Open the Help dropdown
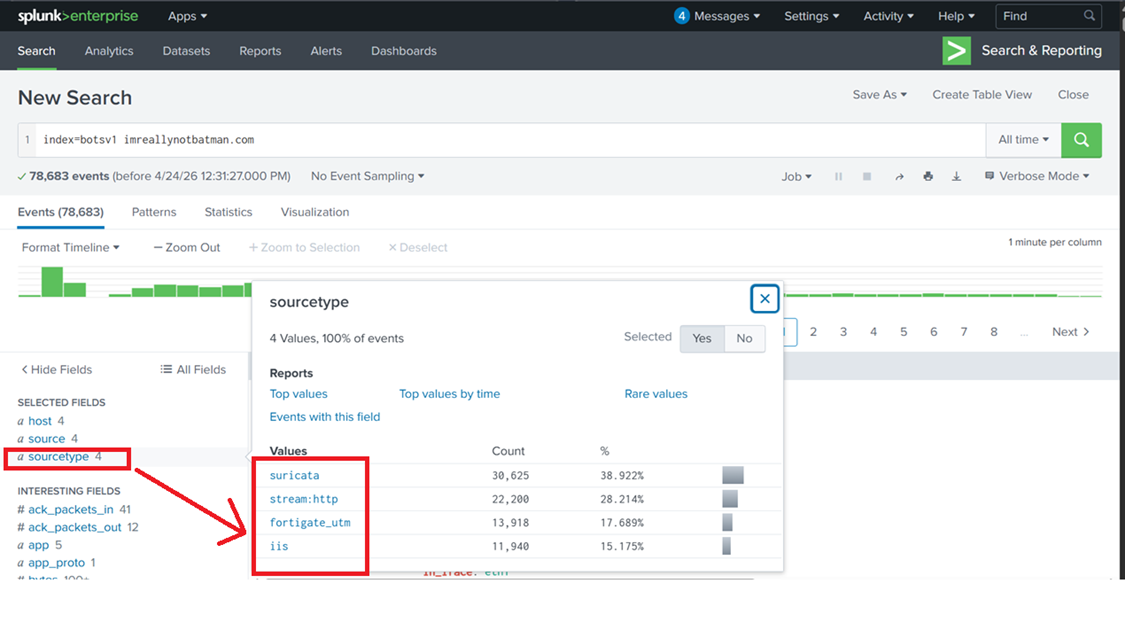Image resolution: width=1125 pixels, height=638 pixels. coord(956,16)
